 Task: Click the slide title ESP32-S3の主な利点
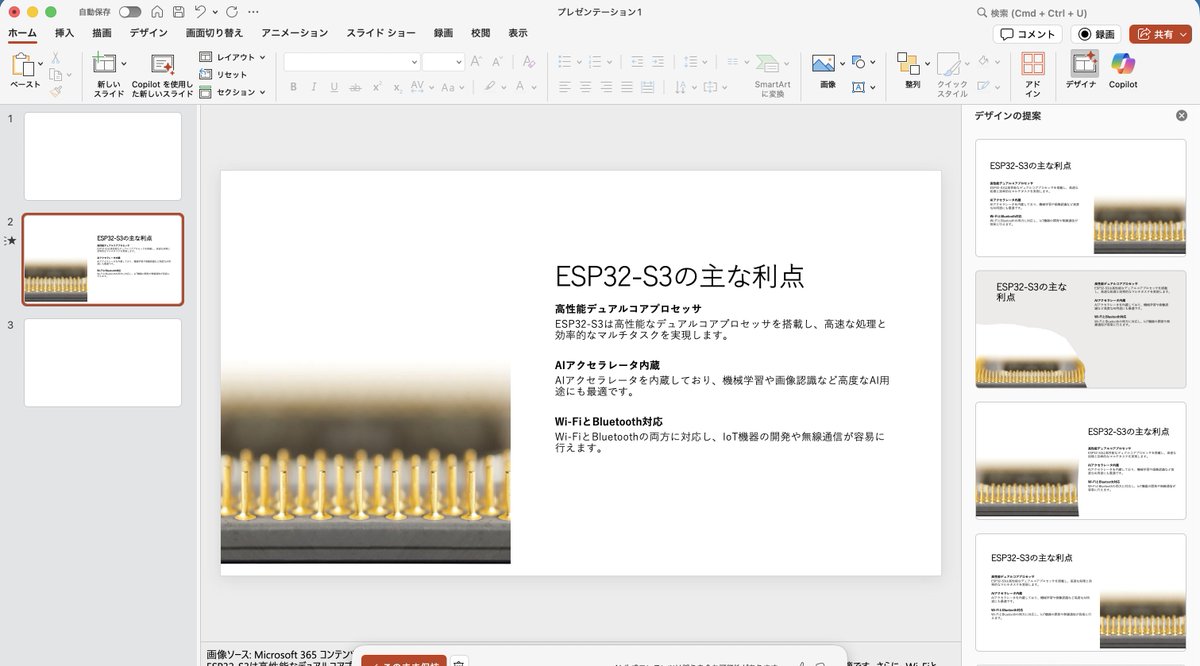coord(680,276)
